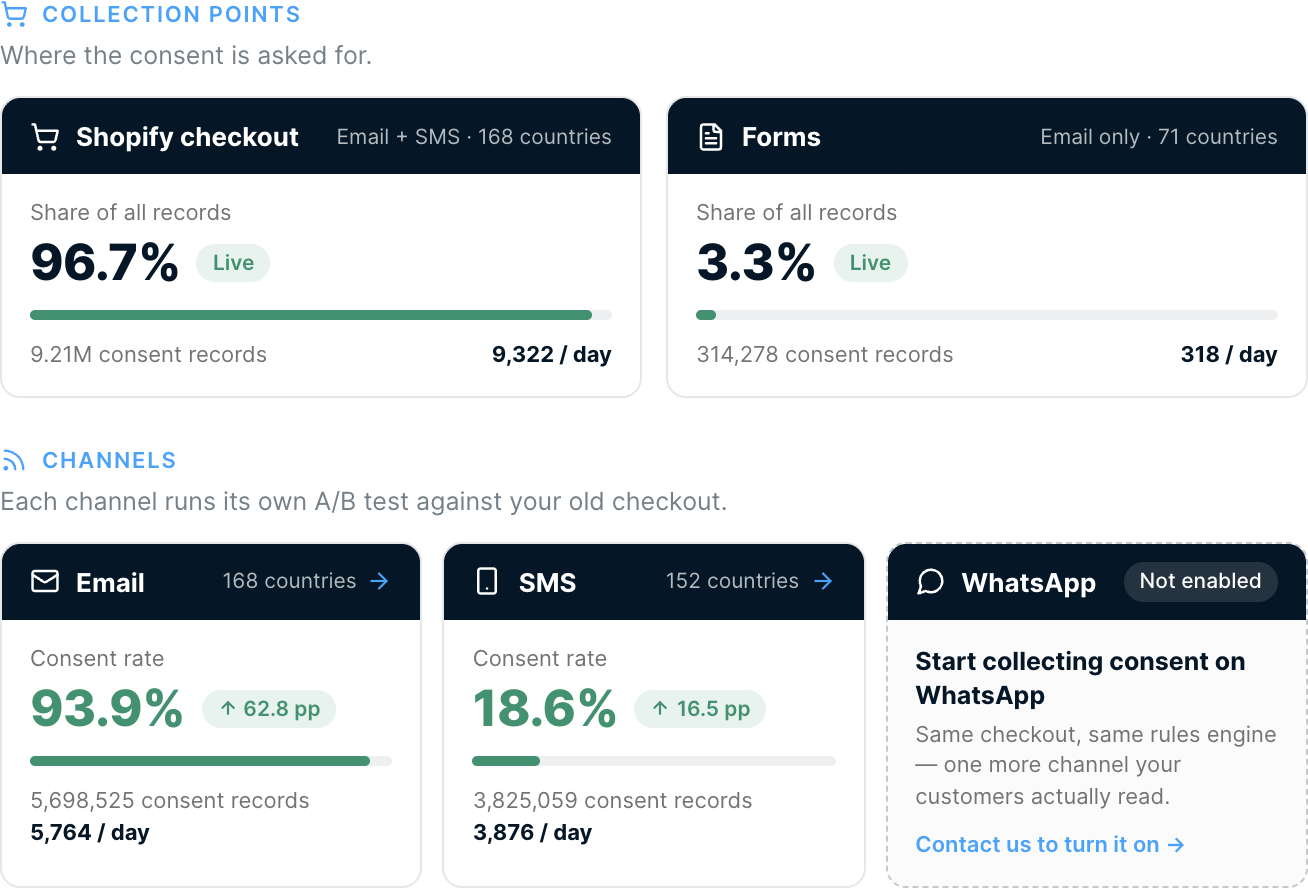Click the WhatsApp chat bubble icon
The image size is (1308, 888).
[930, 582]
